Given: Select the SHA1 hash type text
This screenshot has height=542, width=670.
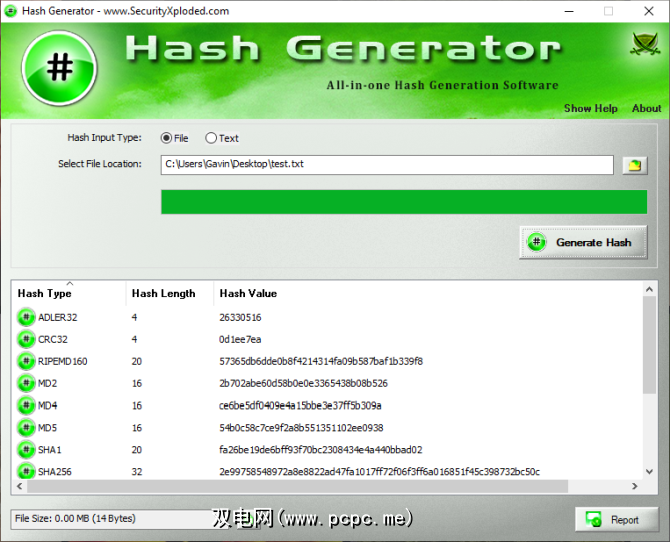Looking at the screenshot, I should (x=50, y=450).
